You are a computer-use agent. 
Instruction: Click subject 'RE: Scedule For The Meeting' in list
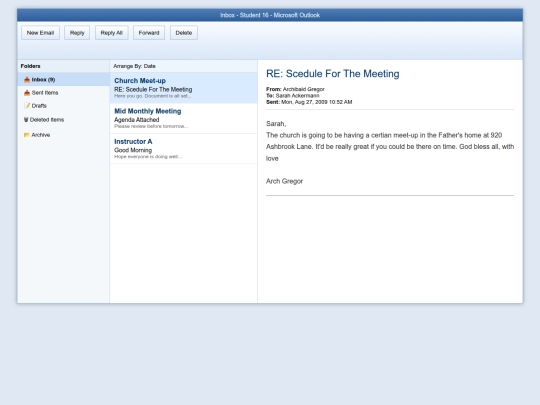(x=153, y=89)
